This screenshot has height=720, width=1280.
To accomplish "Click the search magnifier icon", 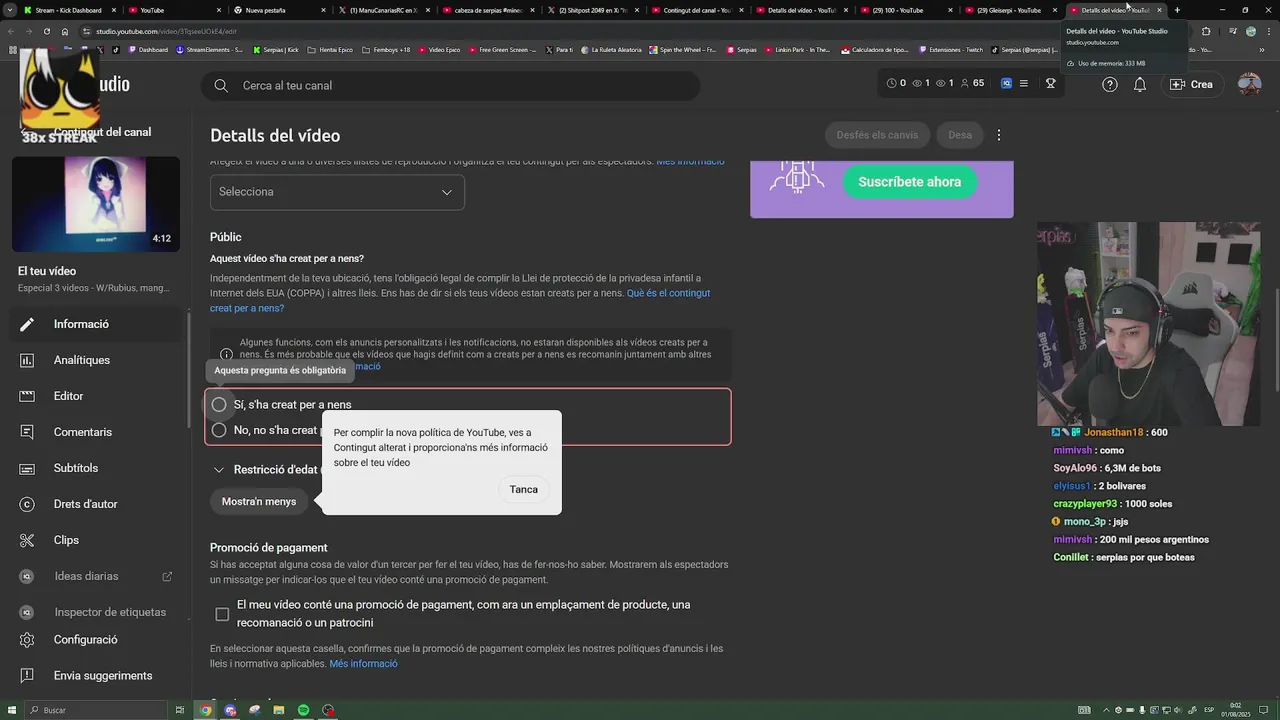I will 221,86.
